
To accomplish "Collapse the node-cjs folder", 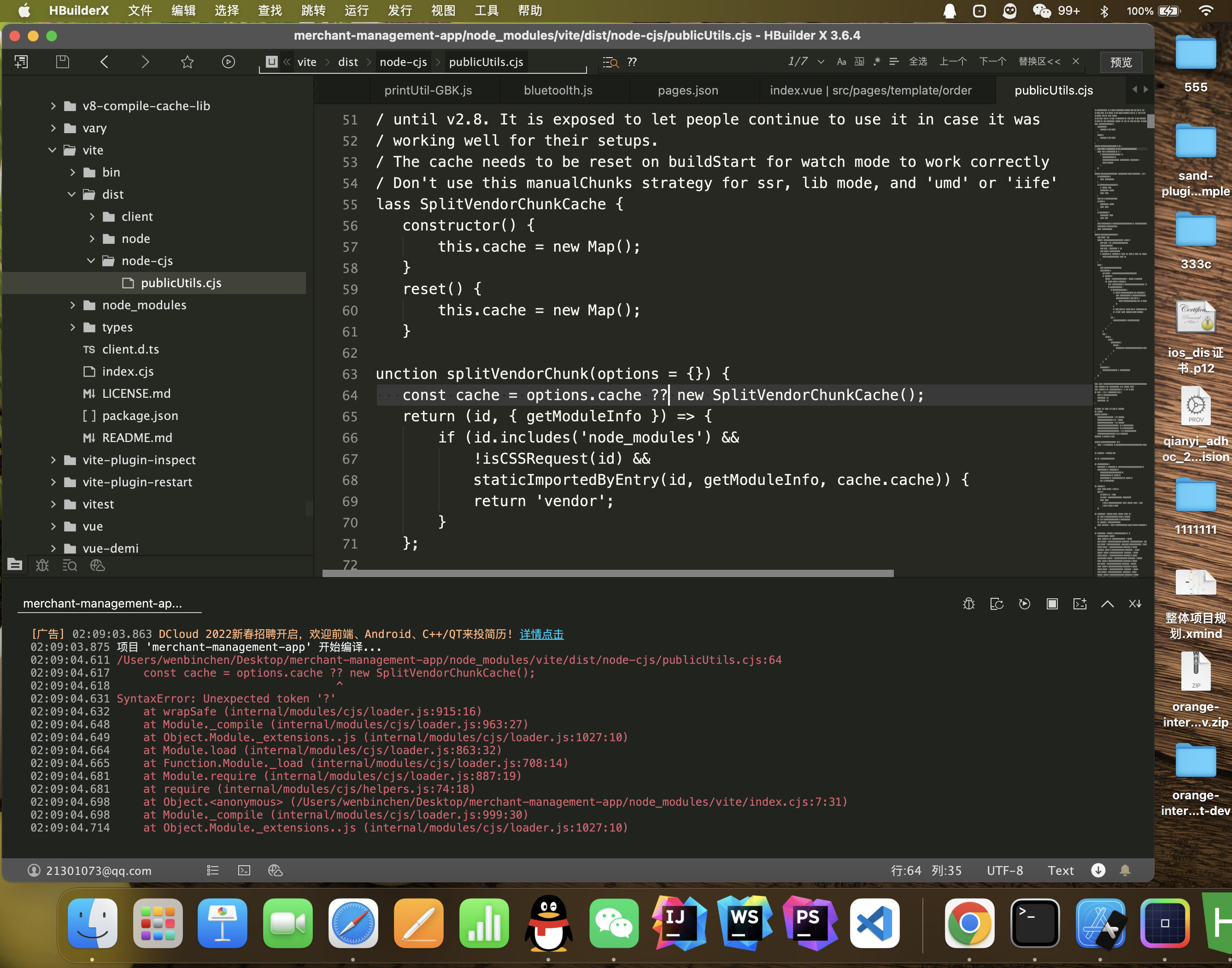I will 91,261.
